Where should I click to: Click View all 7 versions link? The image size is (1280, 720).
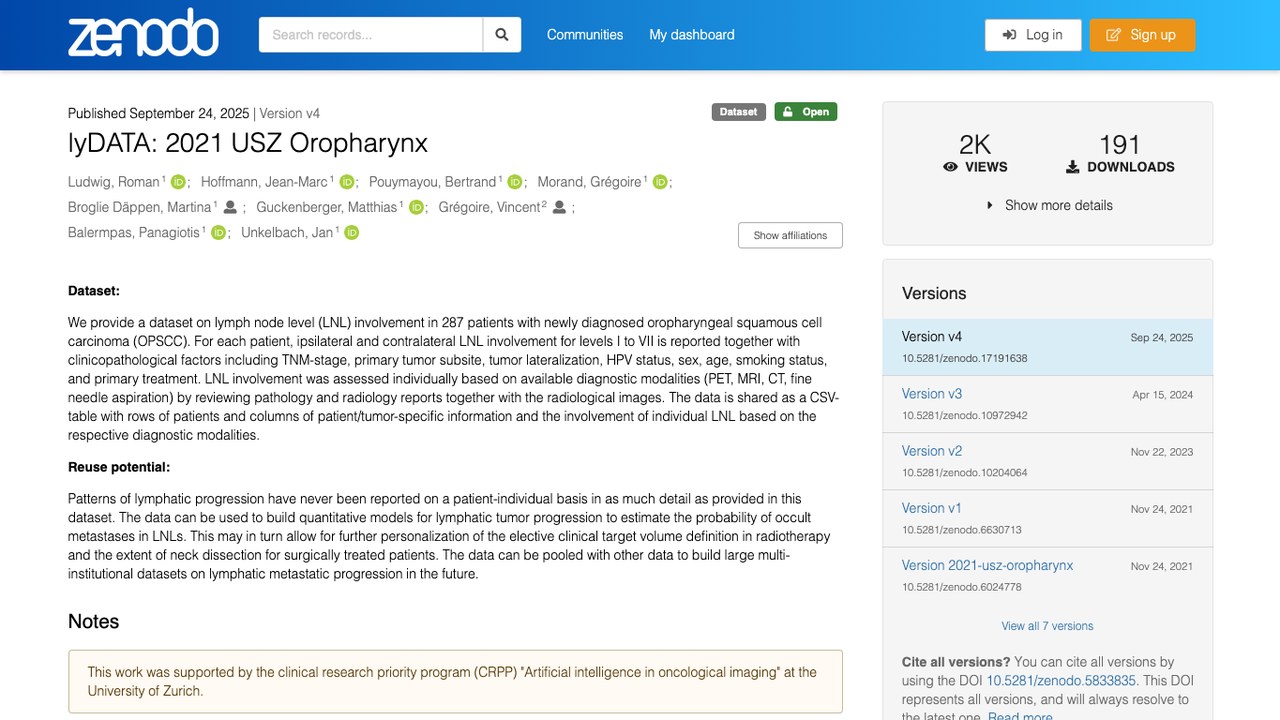(x=1048, y=626)
